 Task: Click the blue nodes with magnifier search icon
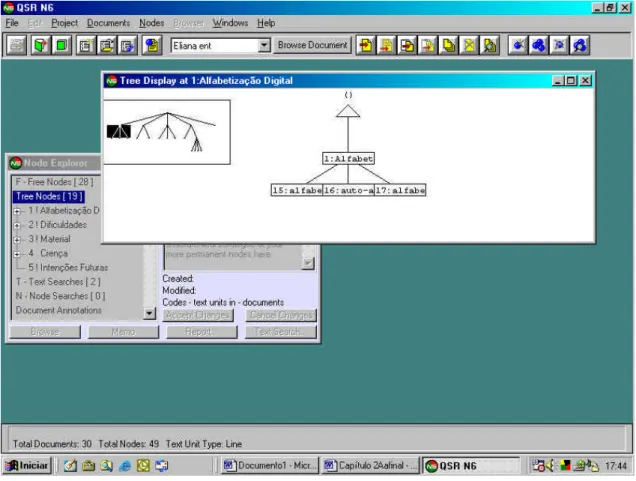(x=580, y=45)
